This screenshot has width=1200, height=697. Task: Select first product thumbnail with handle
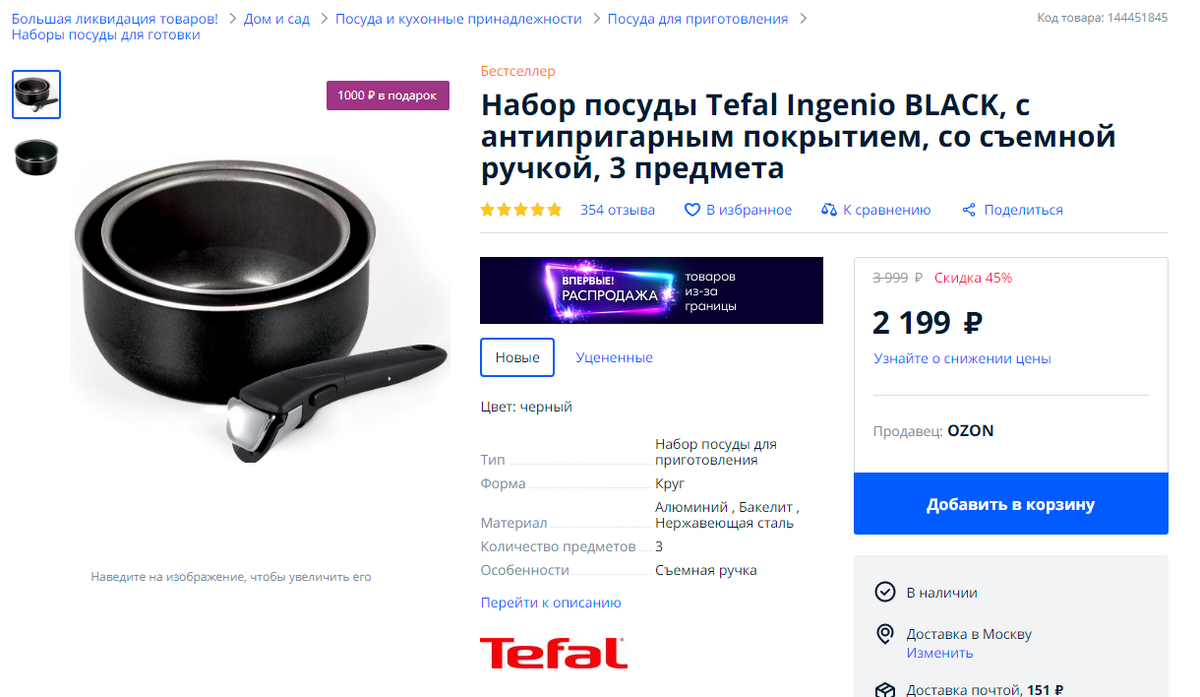tap(36, 94)
